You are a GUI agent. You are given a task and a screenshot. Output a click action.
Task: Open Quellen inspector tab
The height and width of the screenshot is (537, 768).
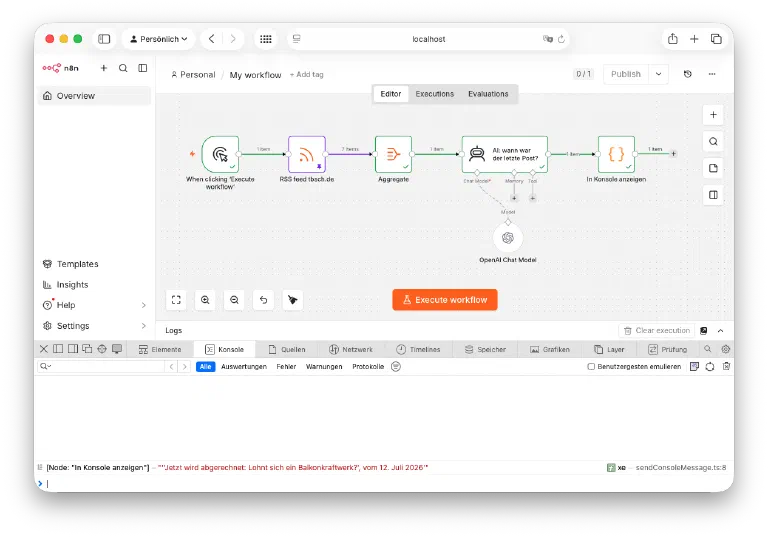(287, 349)
